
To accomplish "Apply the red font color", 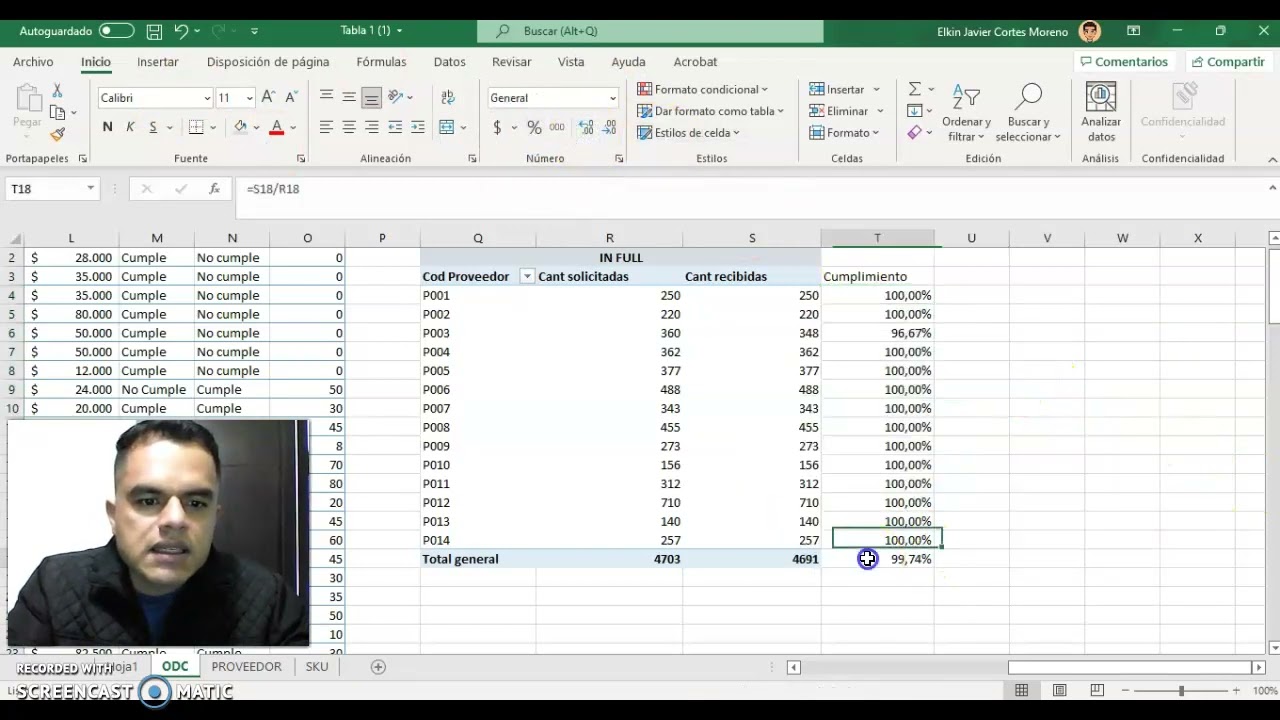I will (277, 127).
